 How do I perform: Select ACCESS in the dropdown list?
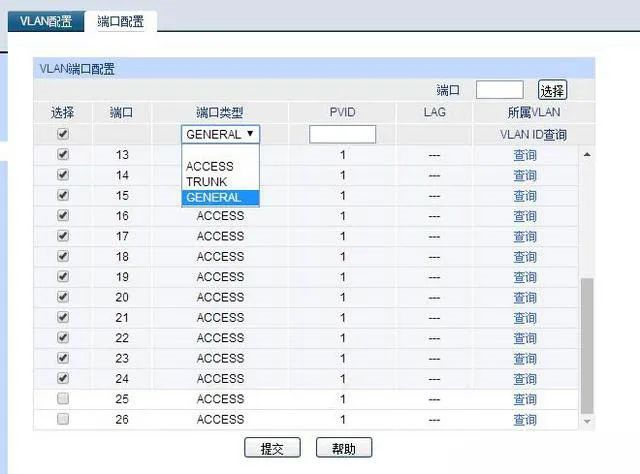pyautogui.click(x=210, y=167)
